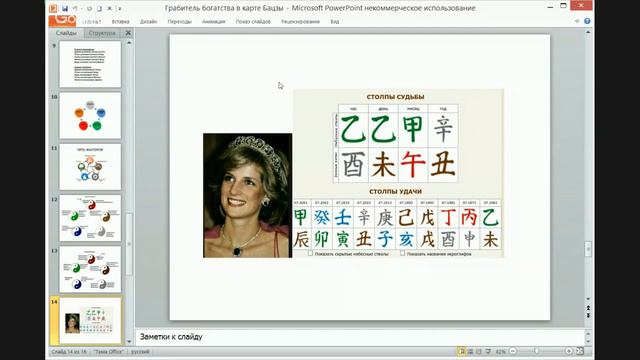The image size is (640, 360).
Task: Open the Вид ribbon tab
Action: point(335,22)
